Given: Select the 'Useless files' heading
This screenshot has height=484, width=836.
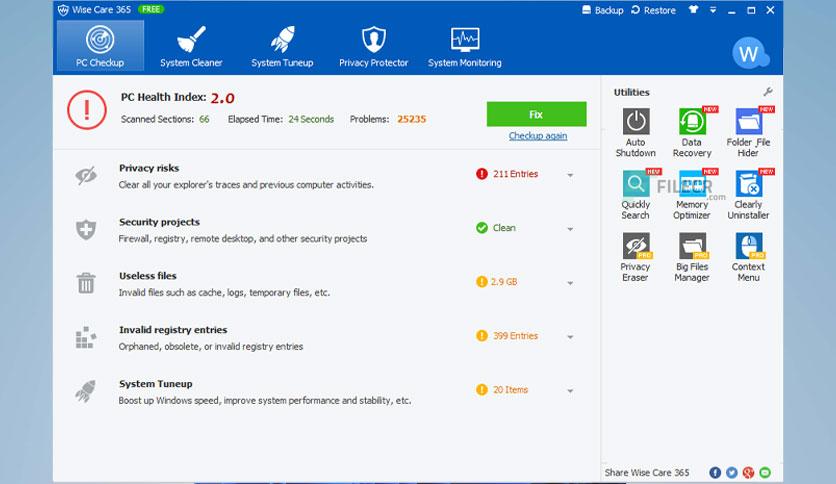Looking at the screenshot, I should tap(148, 276).
